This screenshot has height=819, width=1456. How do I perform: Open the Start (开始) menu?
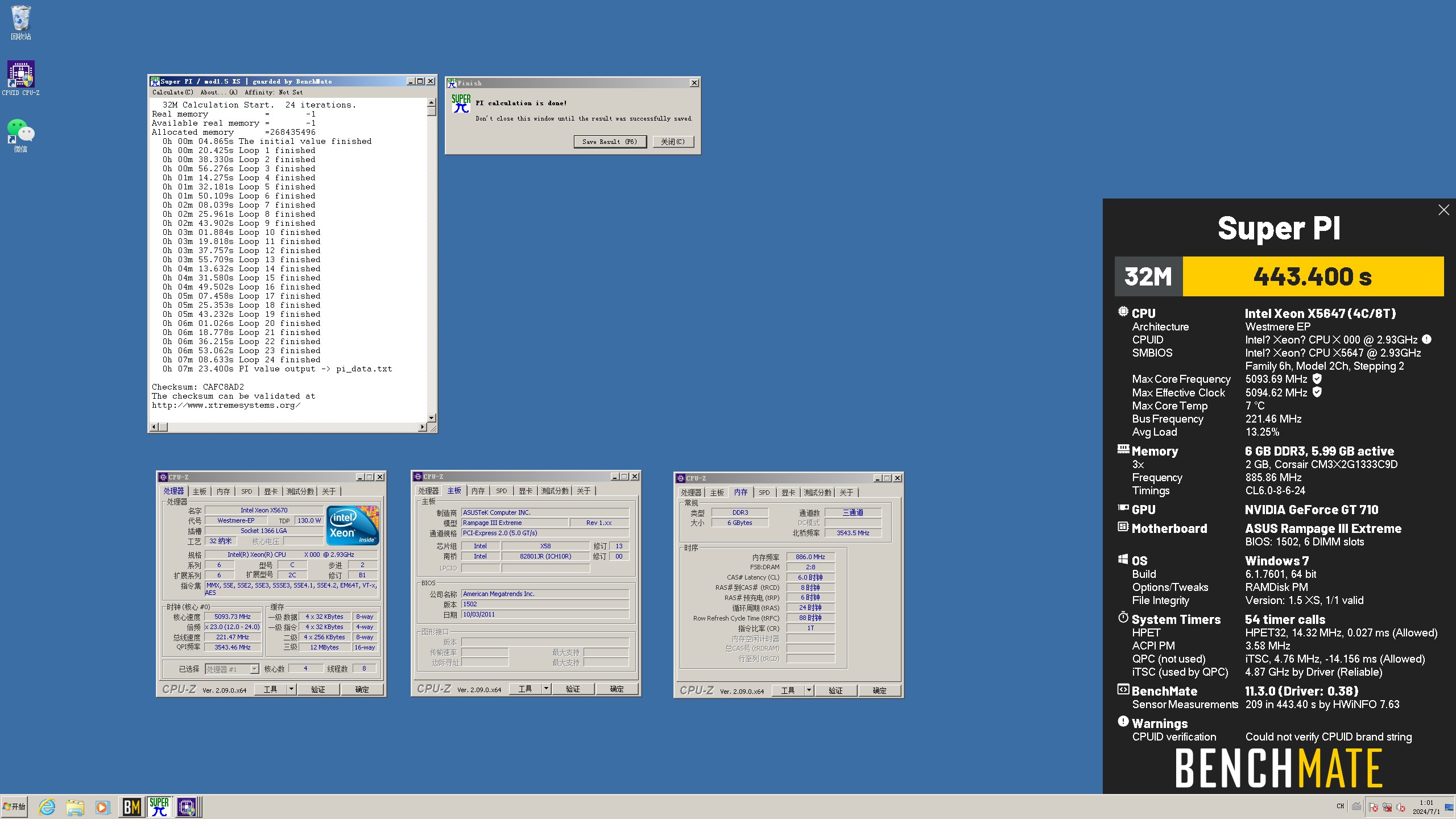pos(14,806)
